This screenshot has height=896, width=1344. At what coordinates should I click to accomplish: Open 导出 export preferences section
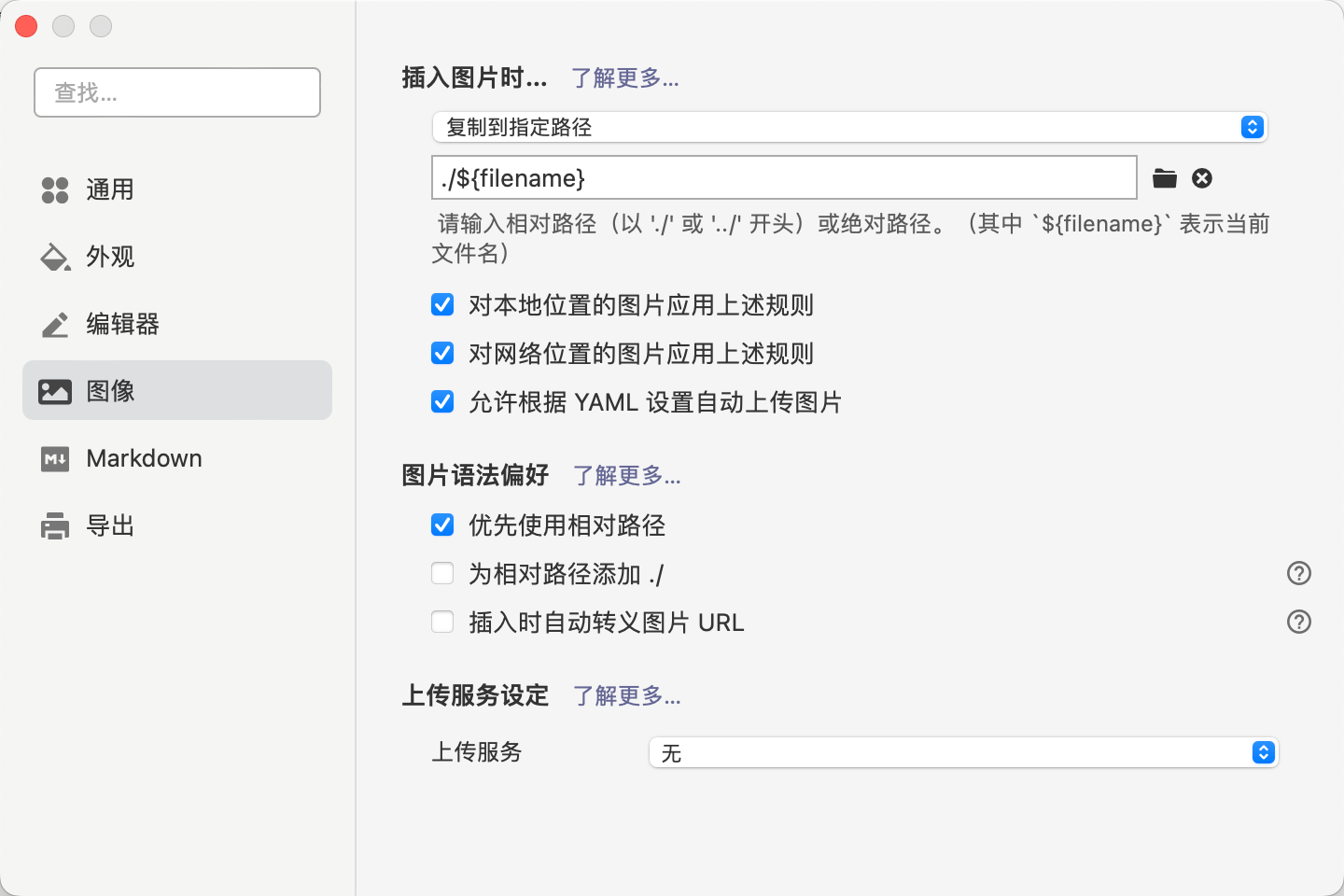point(110,525)
